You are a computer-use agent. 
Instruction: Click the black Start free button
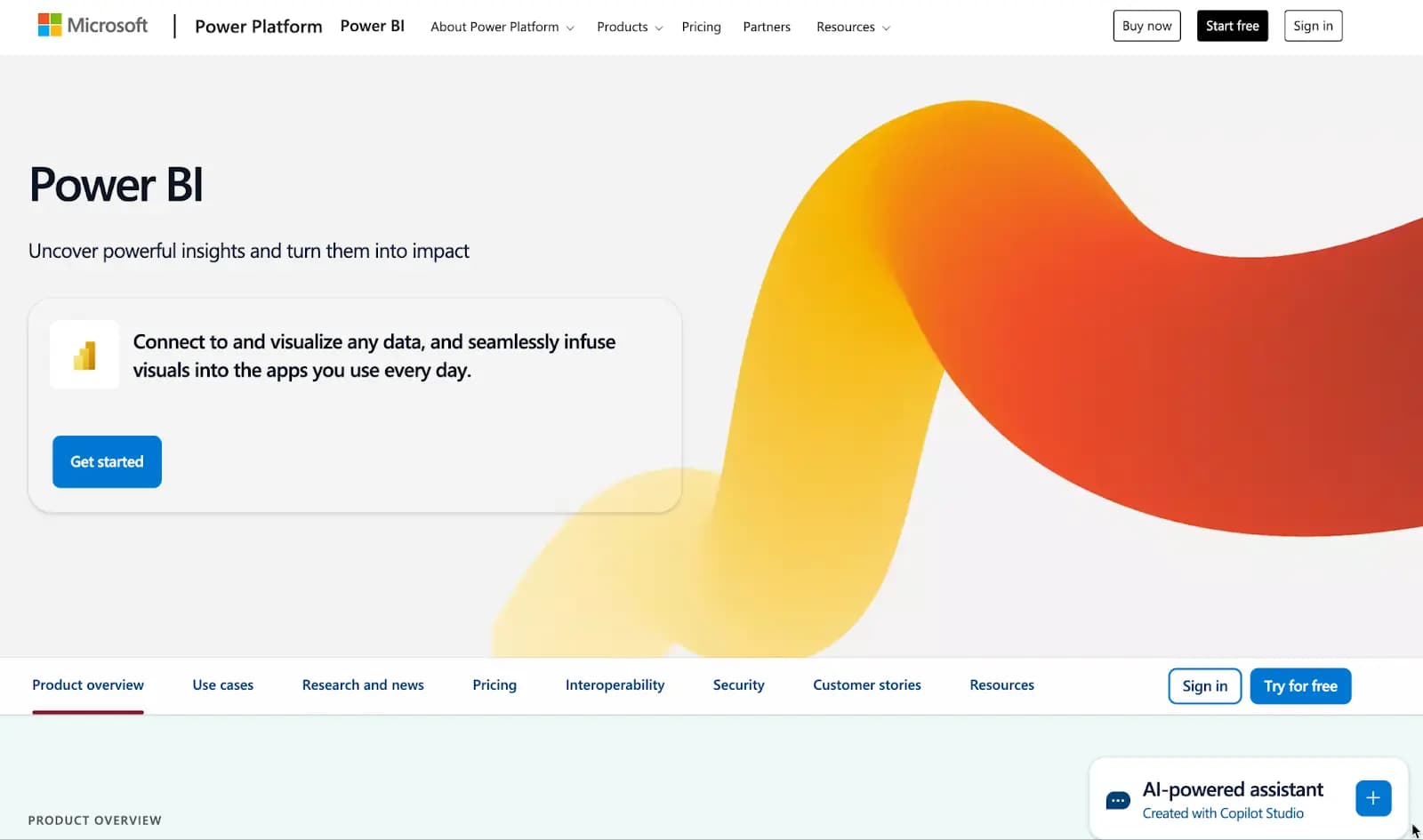pos(1232,26)
